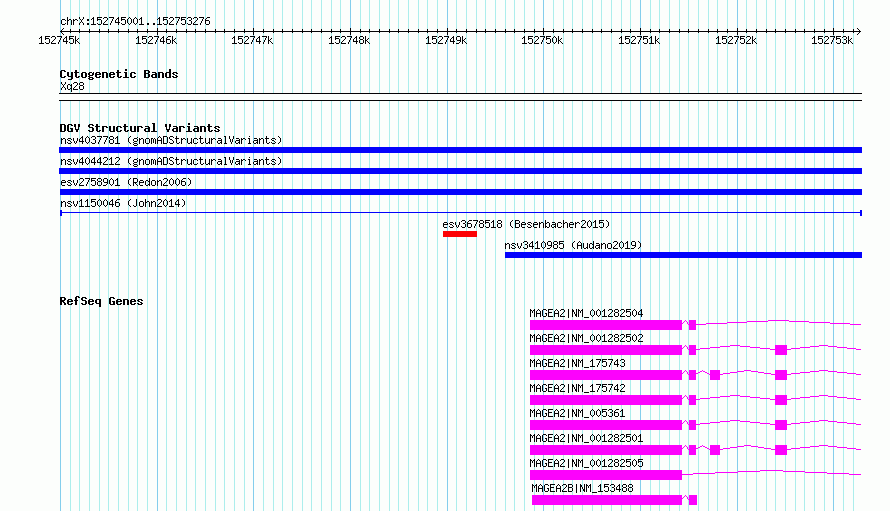Open variant label esv2758901 (Redon2006)
This screenshot has width=890, height=511.
pos(126,182)
